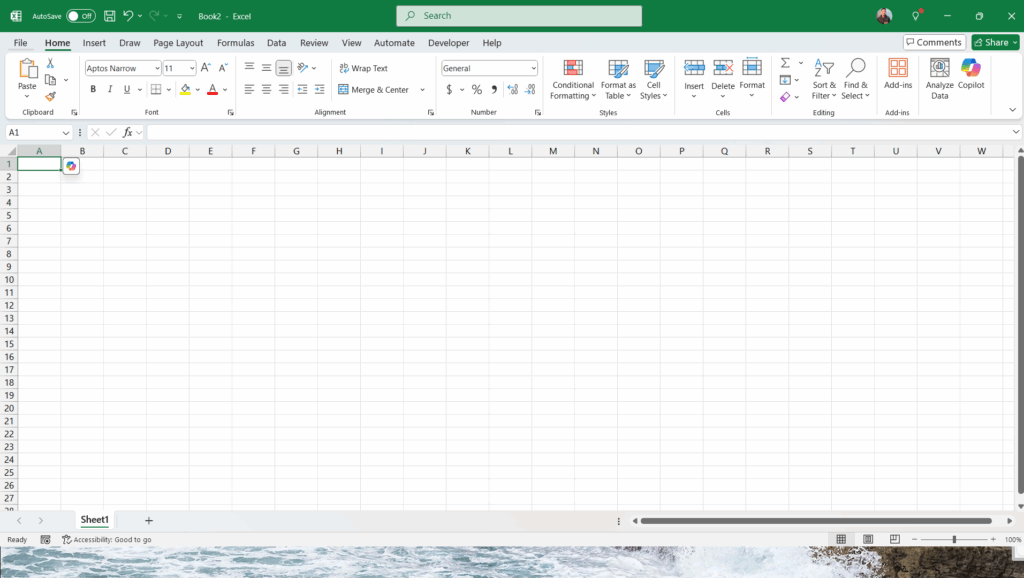Open Sort & Filter tool
Screen dimensions: 1024x578
point(824,78)
